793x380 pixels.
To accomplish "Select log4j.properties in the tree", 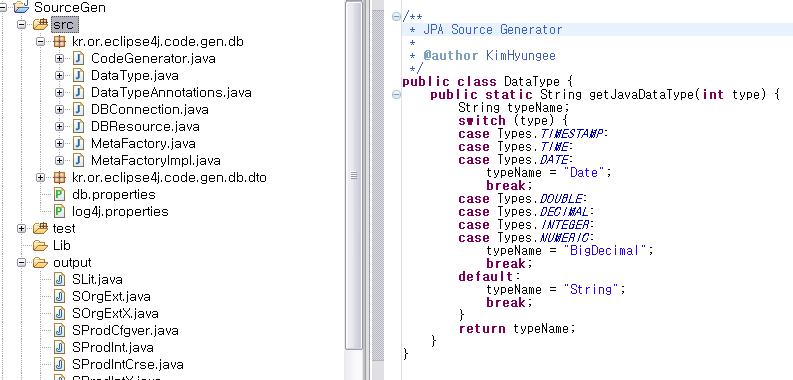I will tap(120, 212).
